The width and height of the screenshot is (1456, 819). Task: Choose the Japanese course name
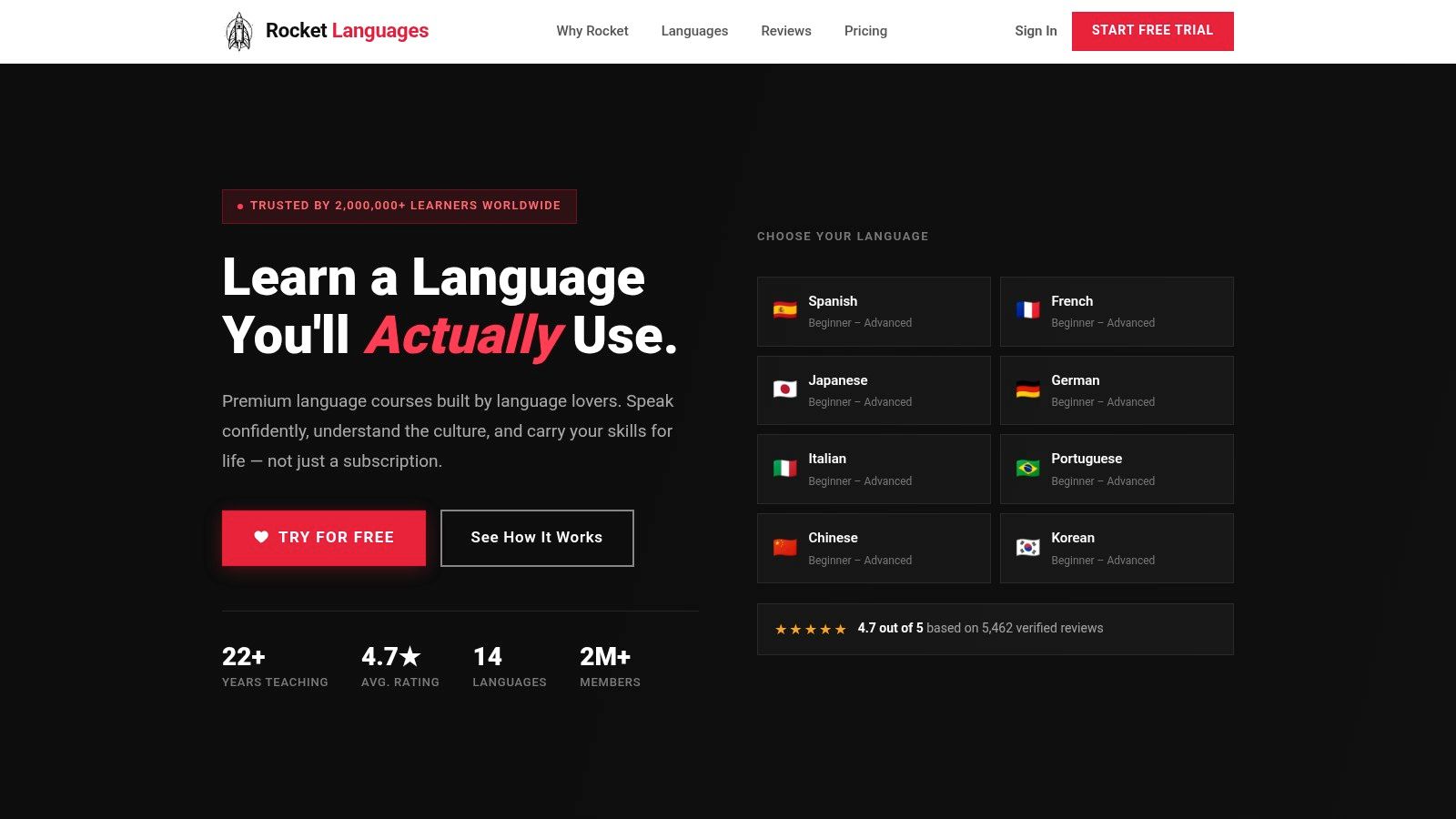(x=837, y=380)
